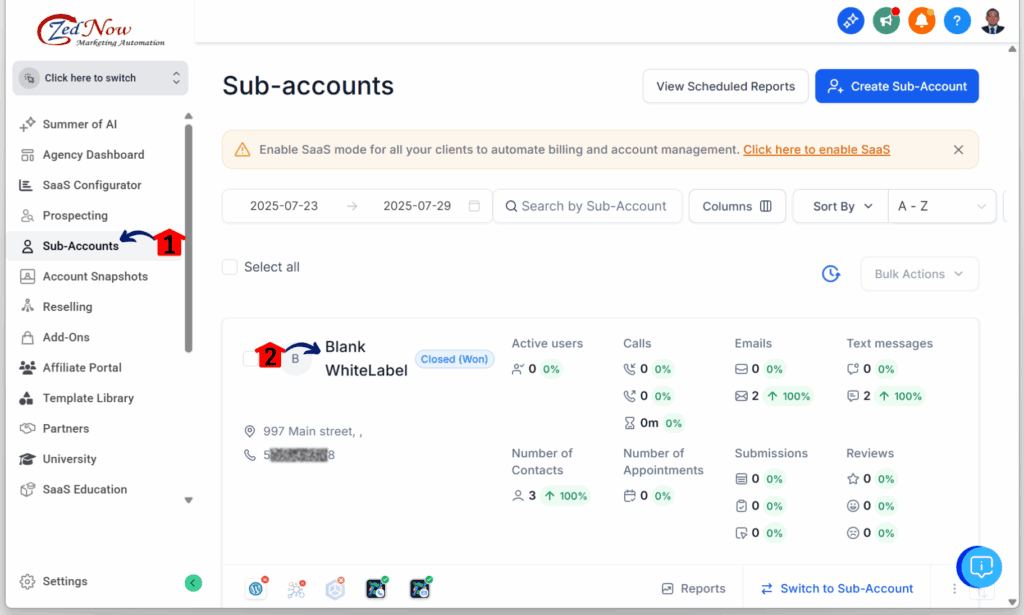Viewport: 1024px width, 615px height.
Task: Click the hexagon cube icon in card footer
Action: click(x=336, y=588)
